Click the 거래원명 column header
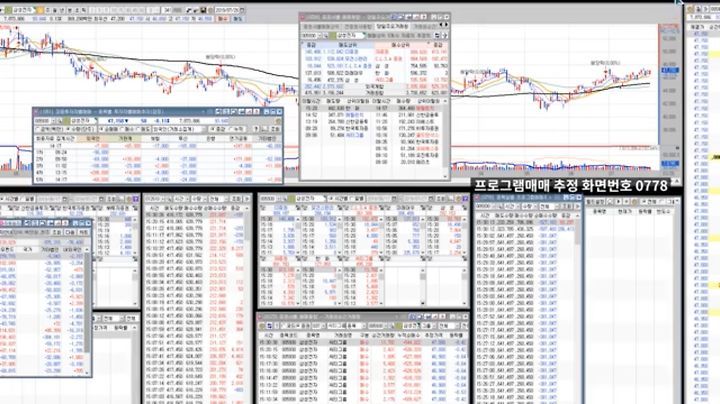 tap(343, 335)
